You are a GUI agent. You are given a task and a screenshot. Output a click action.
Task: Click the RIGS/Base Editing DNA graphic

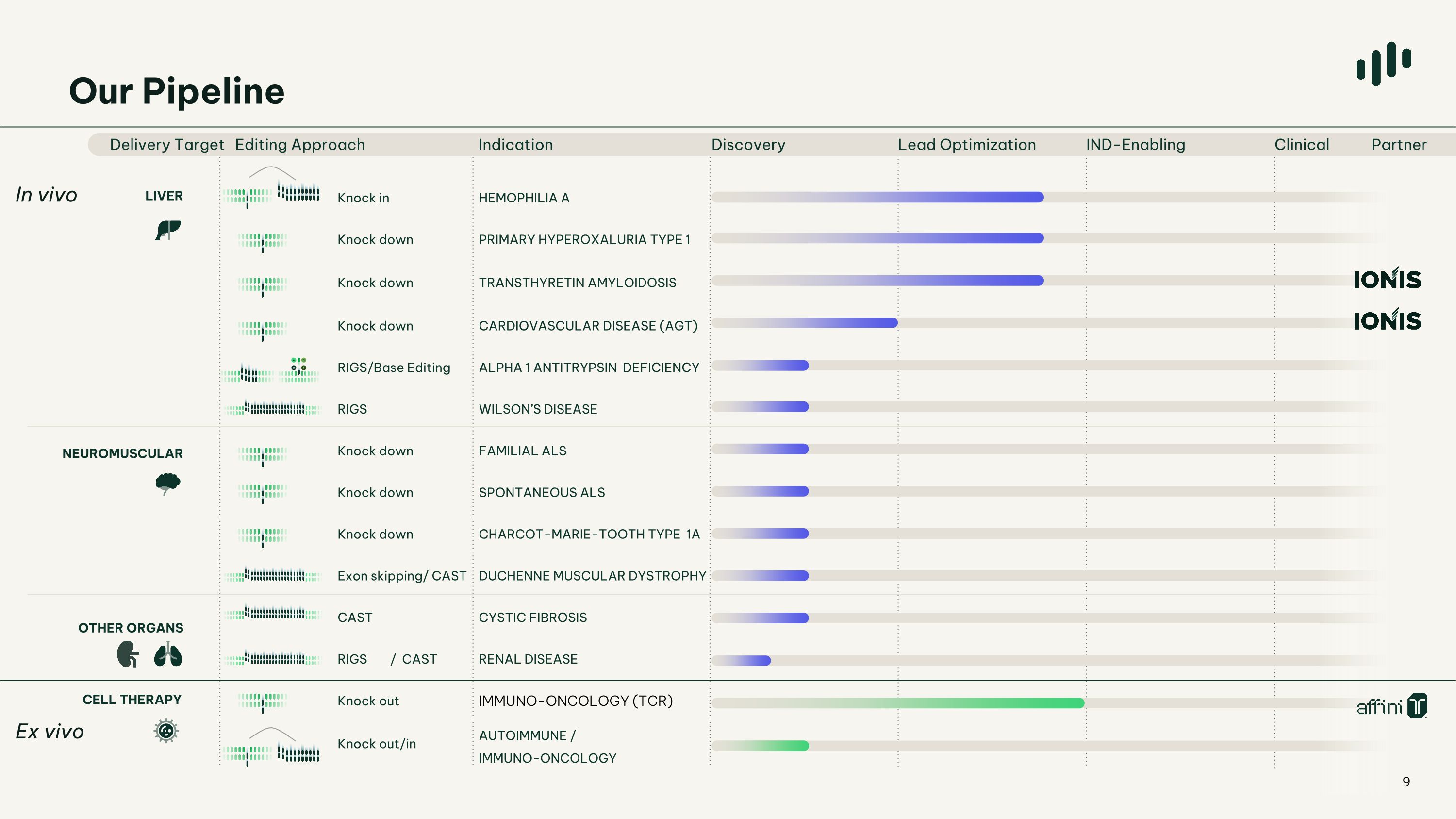coord(271,370)
